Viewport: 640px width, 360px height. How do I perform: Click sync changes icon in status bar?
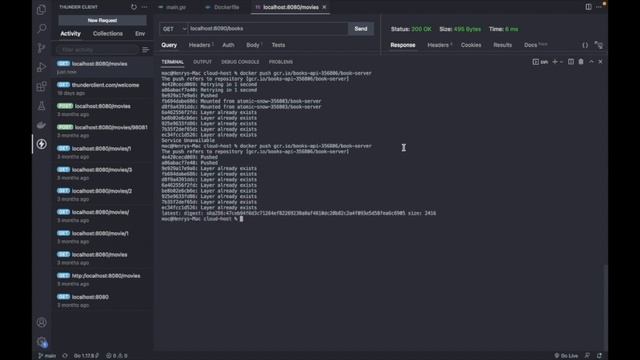pos(65,356)
